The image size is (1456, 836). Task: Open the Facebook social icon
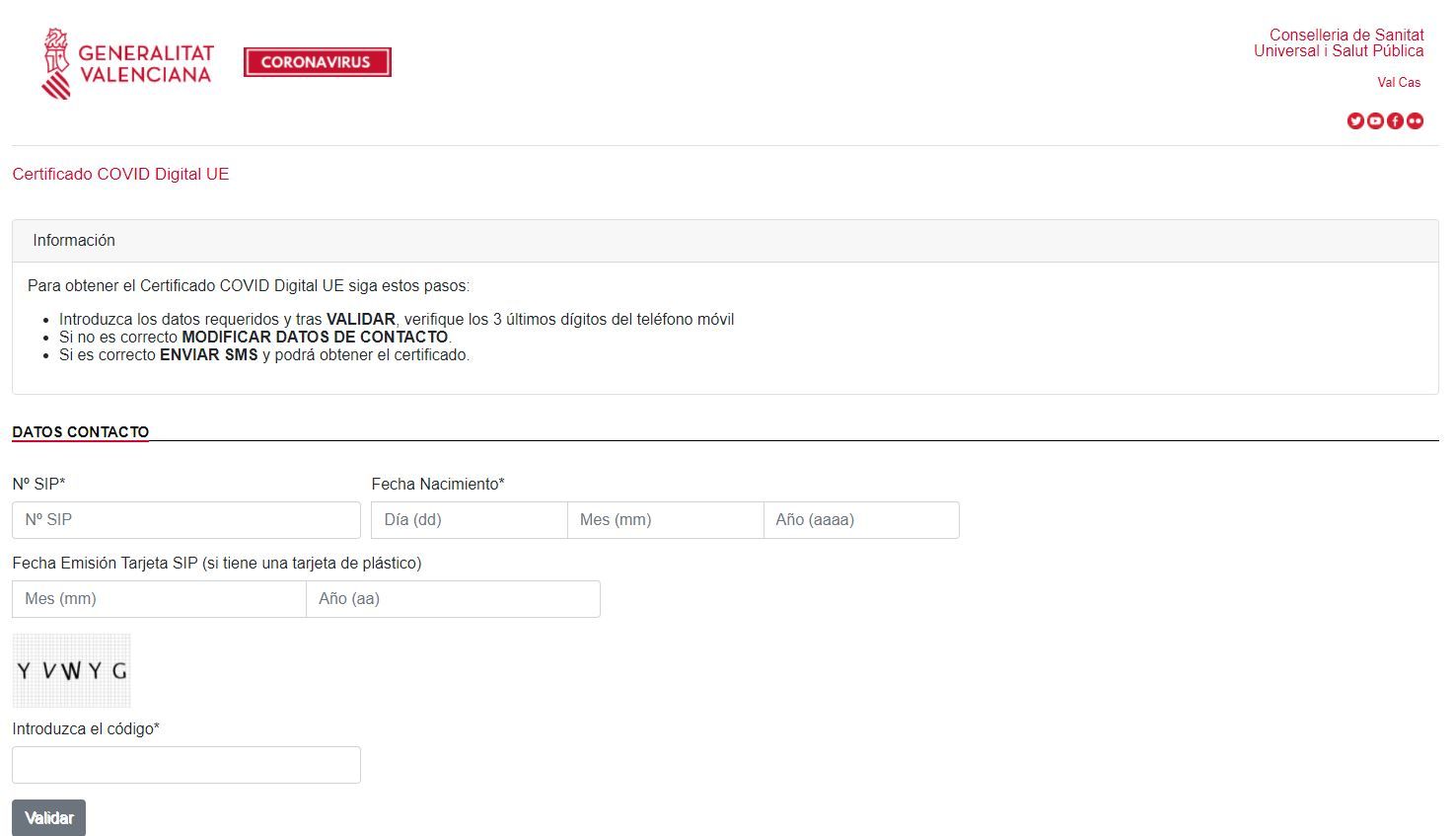[x=1395, y=121]
